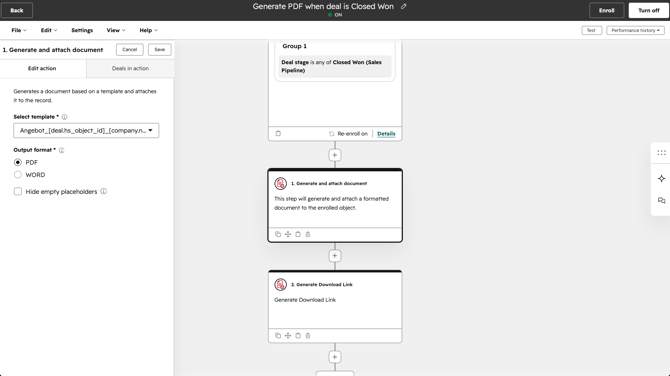Open the Select template dropdown
Image resolution: width=670 pixels, height=376 pixels.
(x=86, y=130)
